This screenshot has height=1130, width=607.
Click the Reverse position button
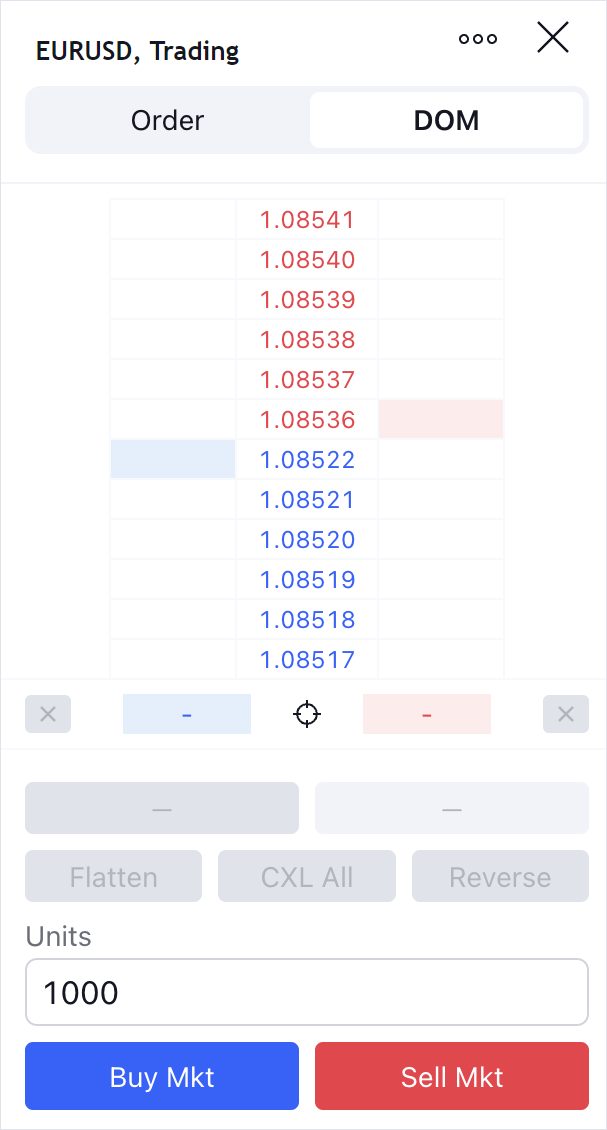click(500, 877)
